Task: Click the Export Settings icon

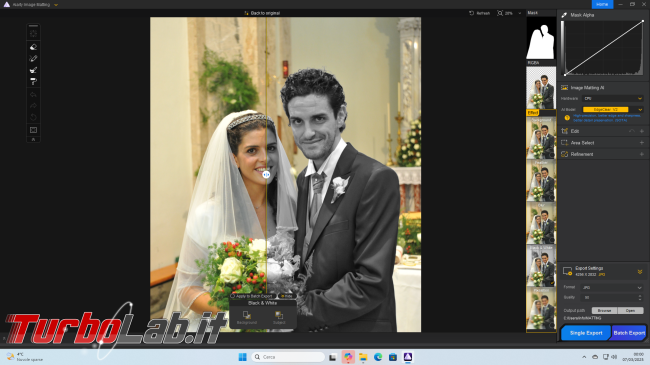Action: click(567, 271)
